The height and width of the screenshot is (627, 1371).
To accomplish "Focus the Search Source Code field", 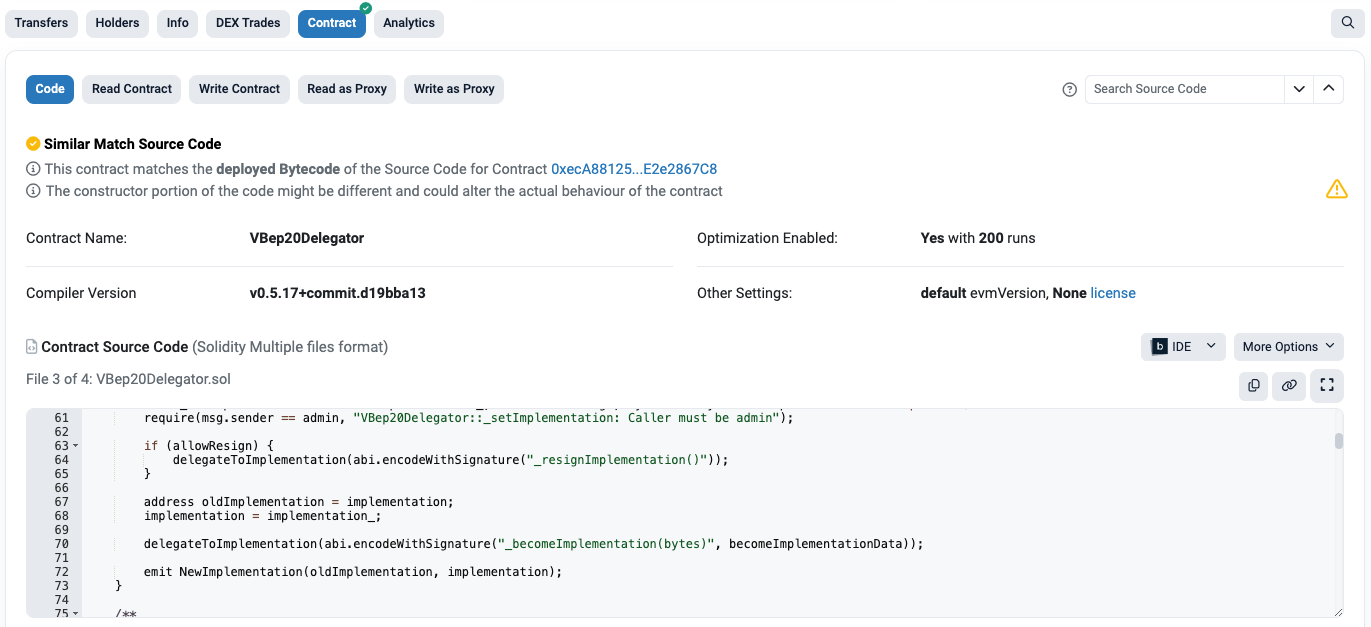I will [x=1184, y=89].
